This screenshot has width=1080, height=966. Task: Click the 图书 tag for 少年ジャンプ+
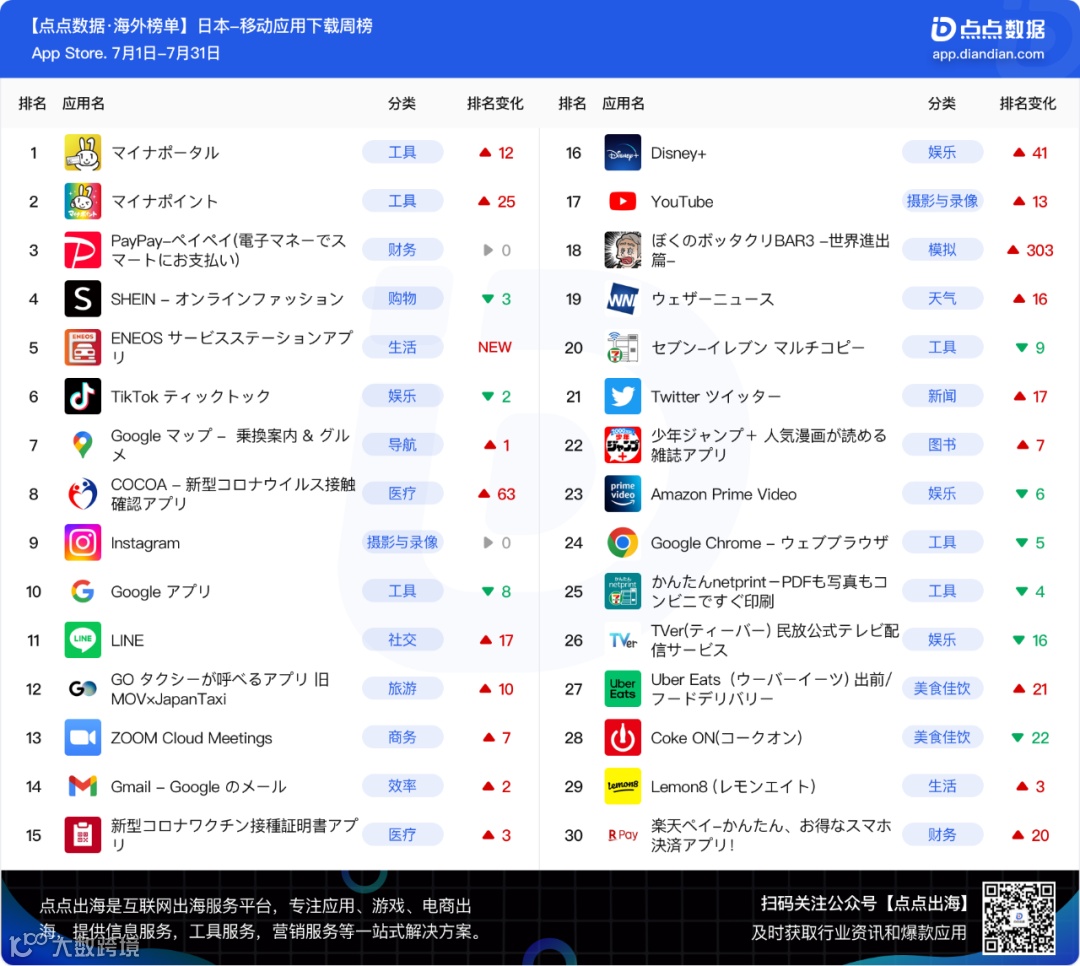coord(942,444)
